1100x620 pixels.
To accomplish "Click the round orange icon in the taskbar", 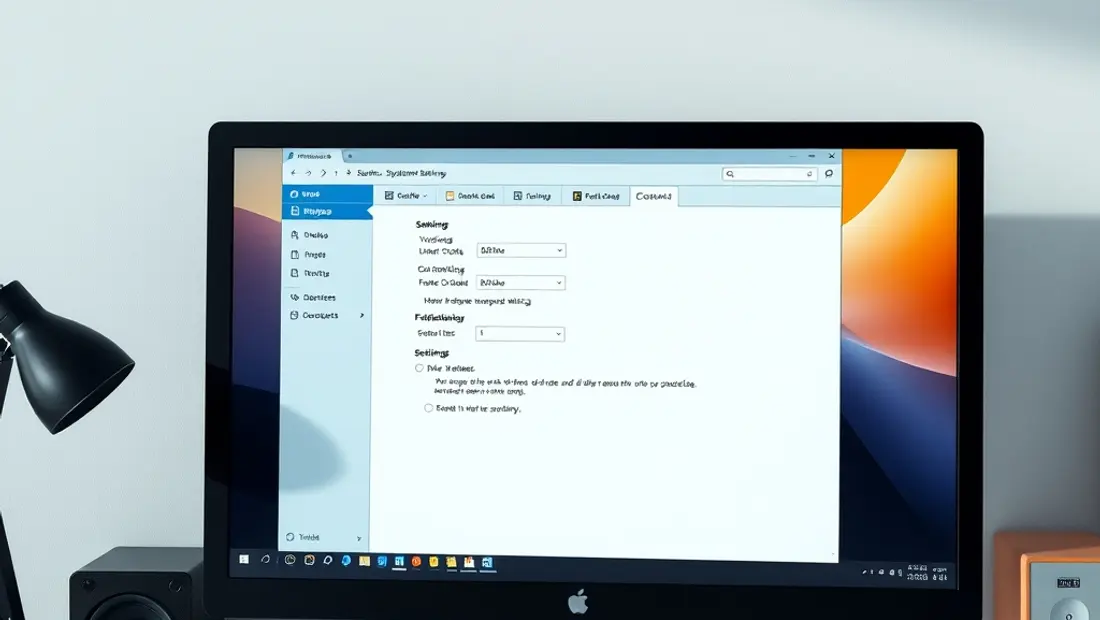I will (x=416, y=561).
